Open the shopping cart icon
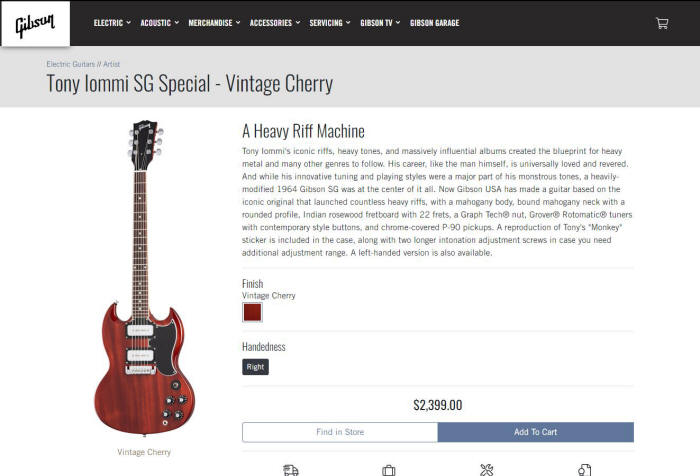Viewport: 700px width, 476px height. 662,23
